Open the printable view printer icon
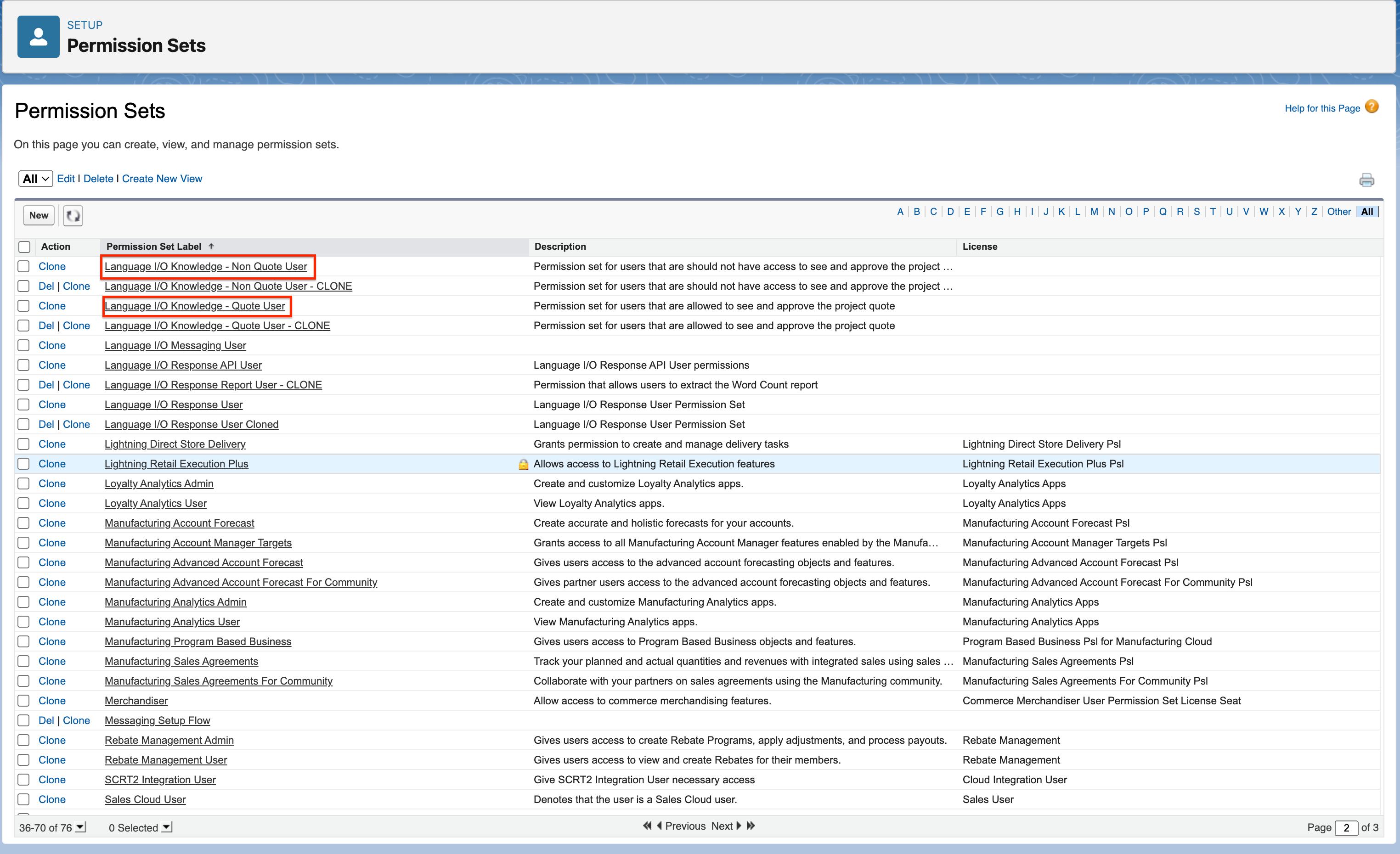The image size is (1400, 854). pos(1366,180)
